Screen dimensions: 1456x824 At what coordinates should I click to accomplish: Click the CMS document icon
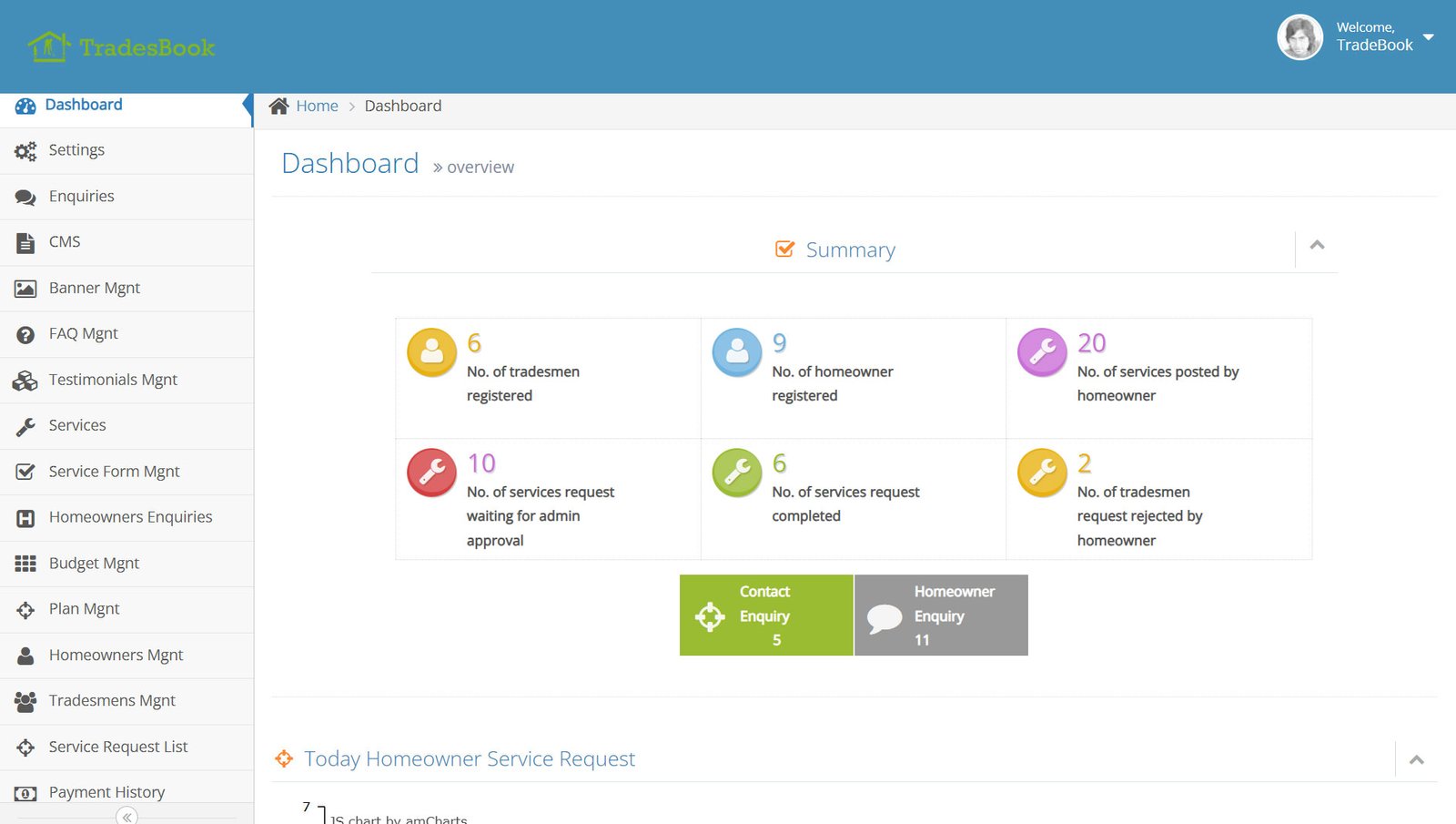tap(25, 243)
